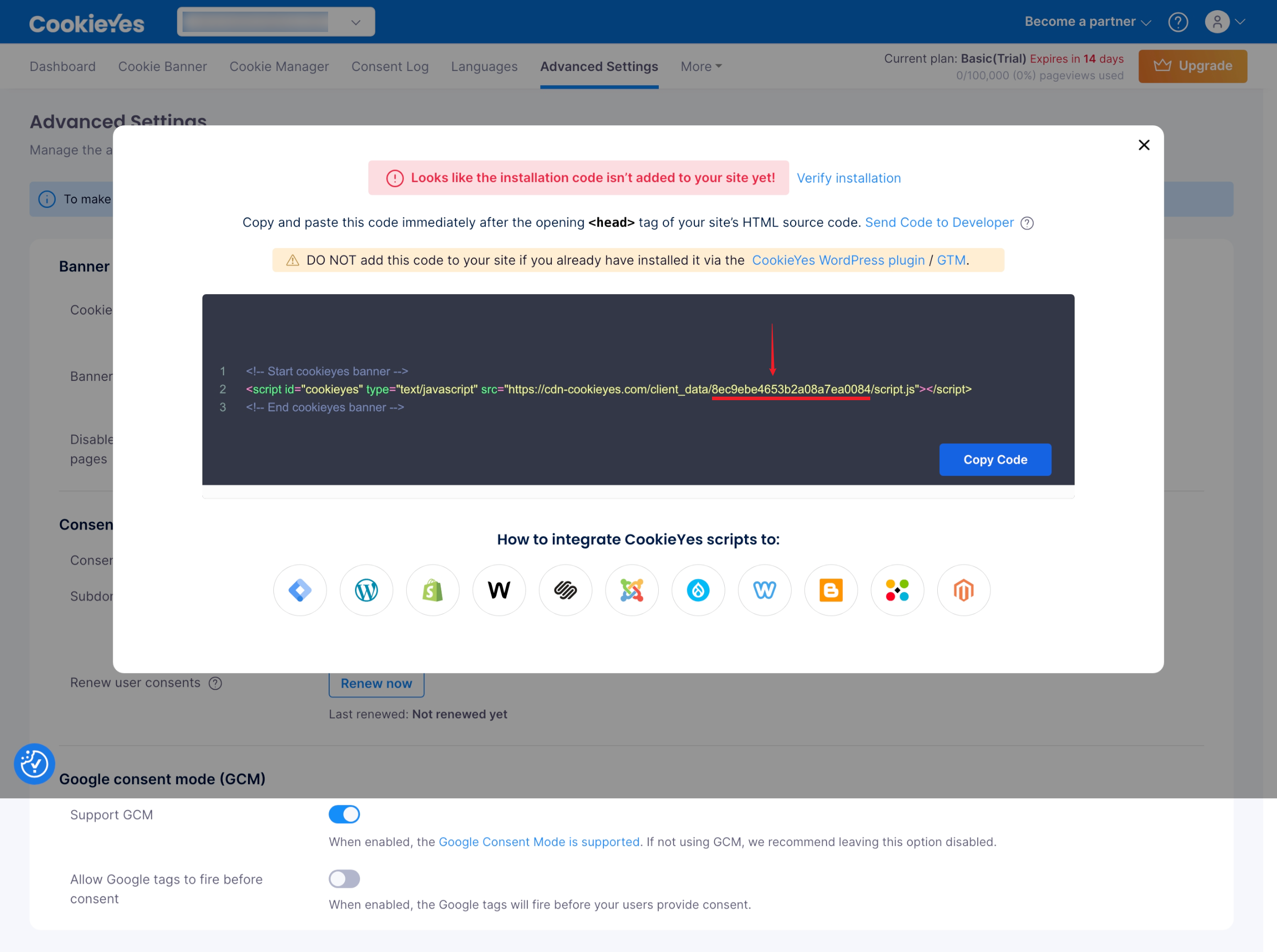
Task: Expand the Become a partner dropdown
Action: (x=1087, y=22)
